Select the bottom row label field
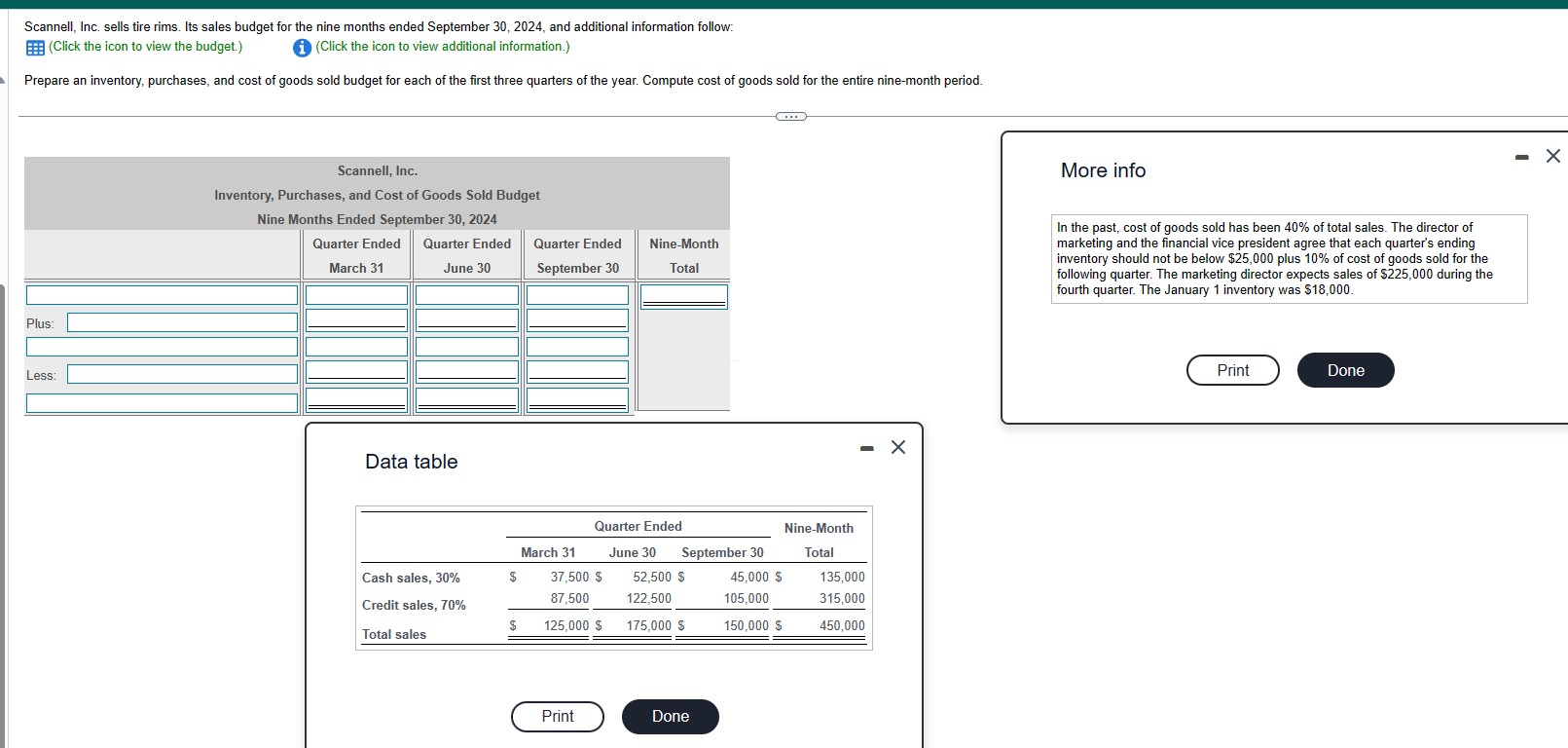The image size is (1568, 748). (162, 403)
